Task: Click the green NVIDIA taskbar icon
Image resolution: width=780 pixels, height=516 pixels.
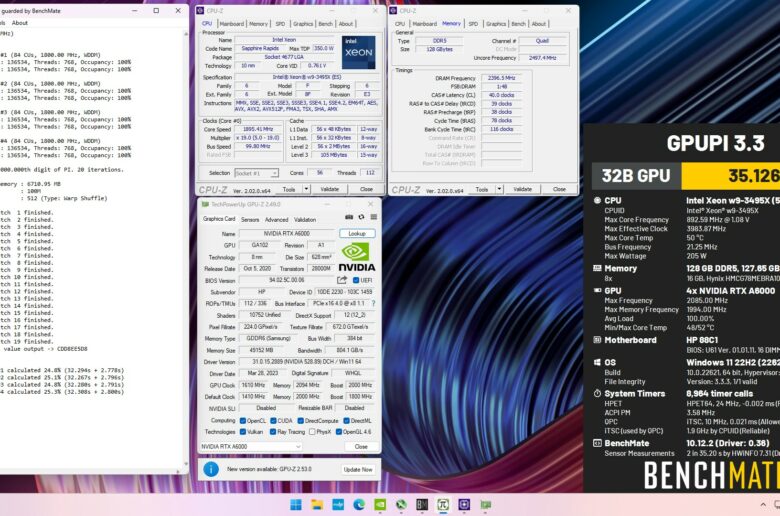Action: point(380,505)
